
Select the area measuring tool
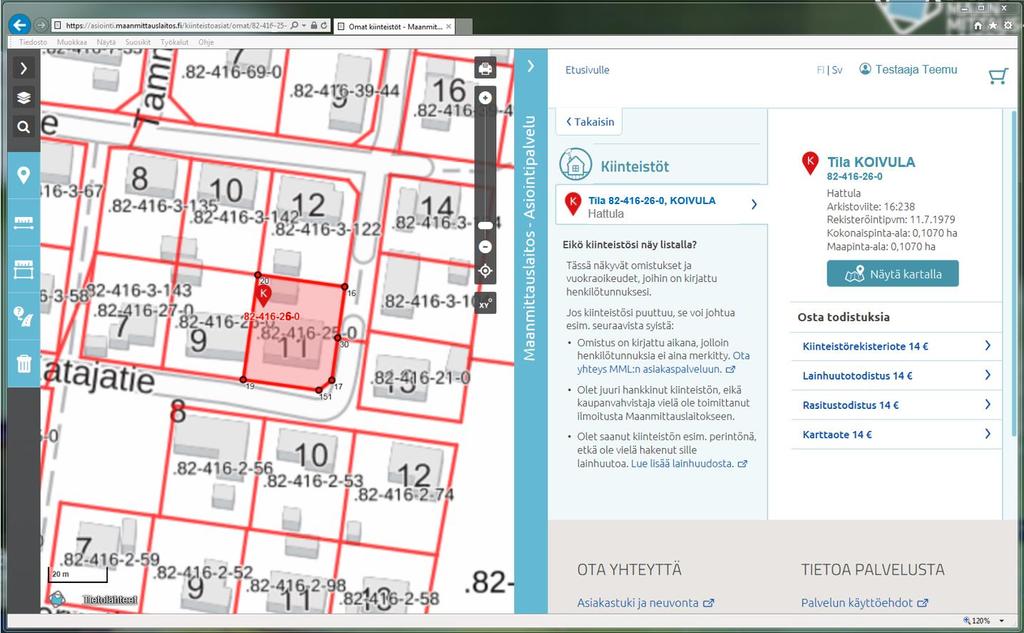point(24,269)
